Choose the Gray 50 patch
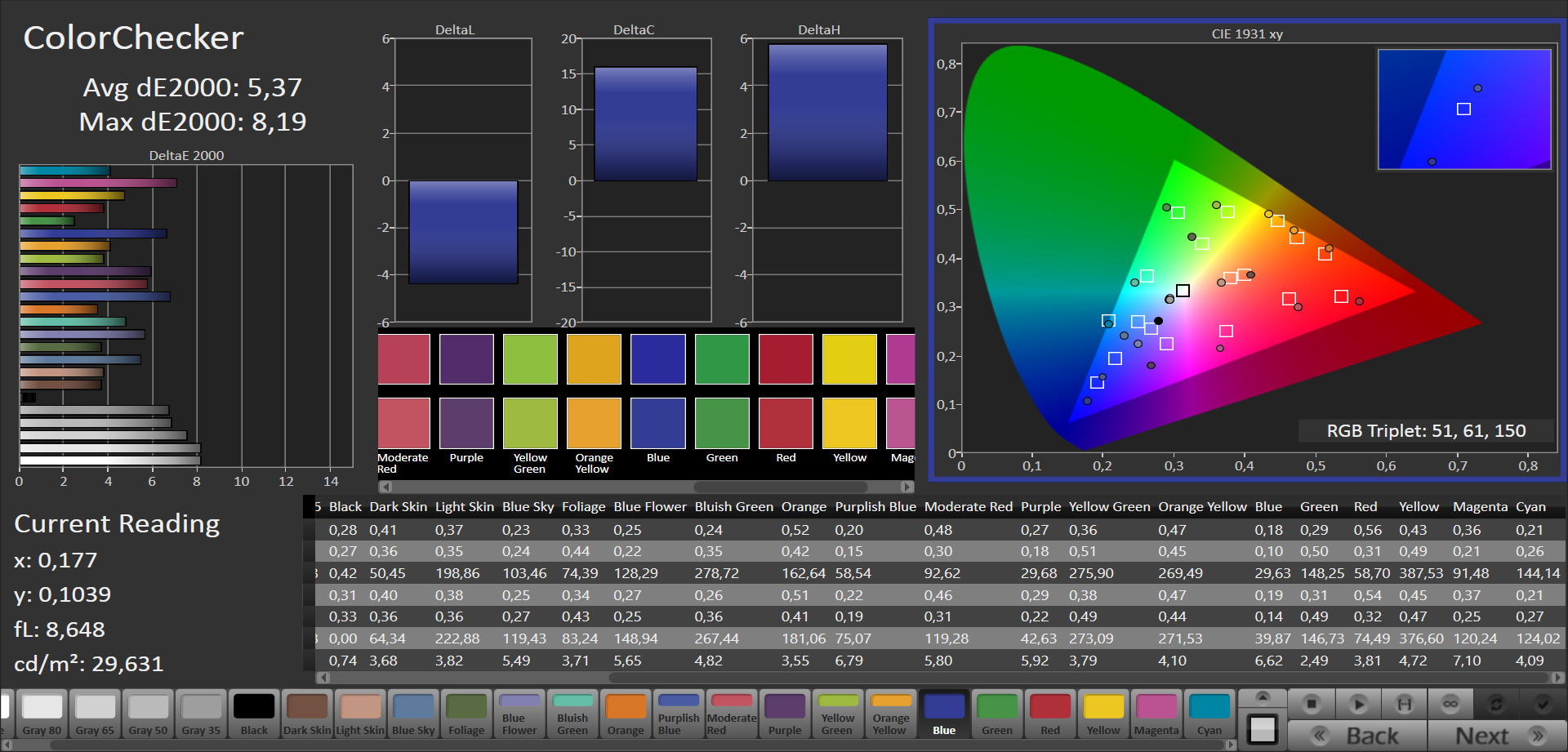Viewport: 1568px width, 752px height. 149,714
